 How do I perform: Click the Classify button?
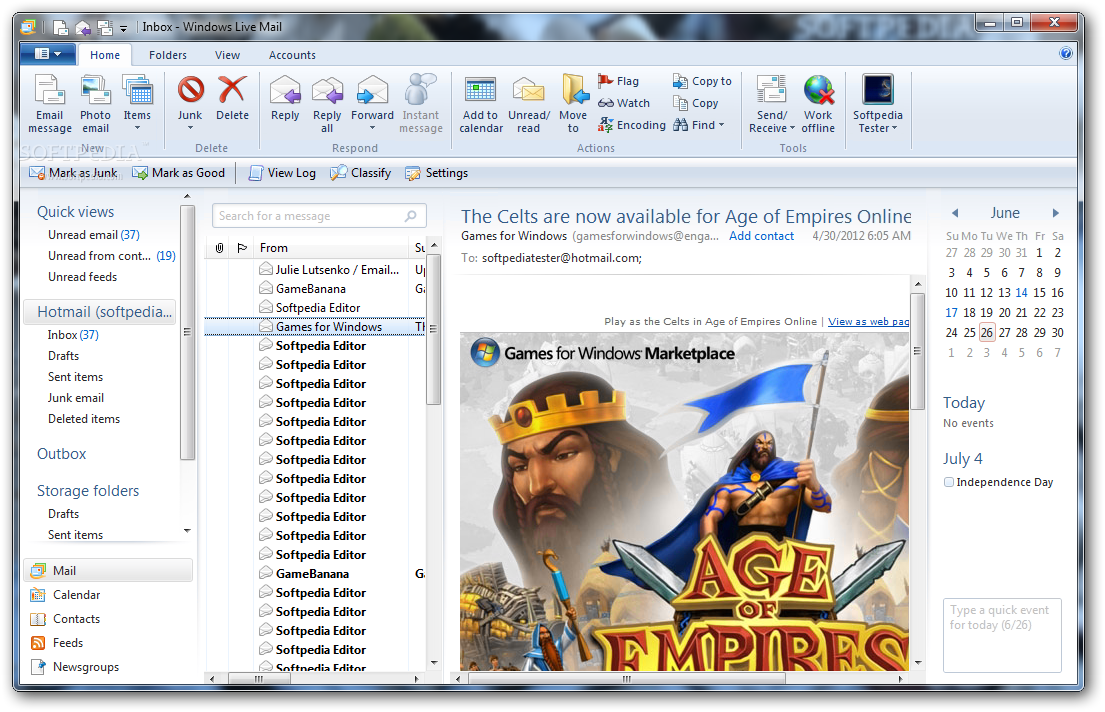(361, 173)
